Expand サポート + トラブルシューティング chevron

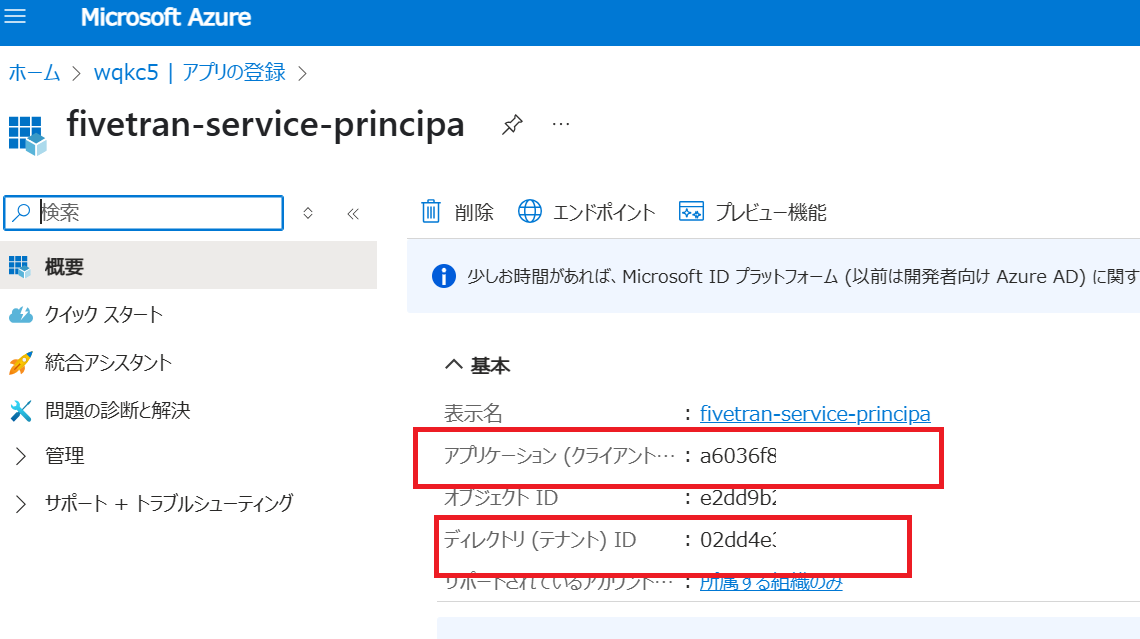click(20, 504)
